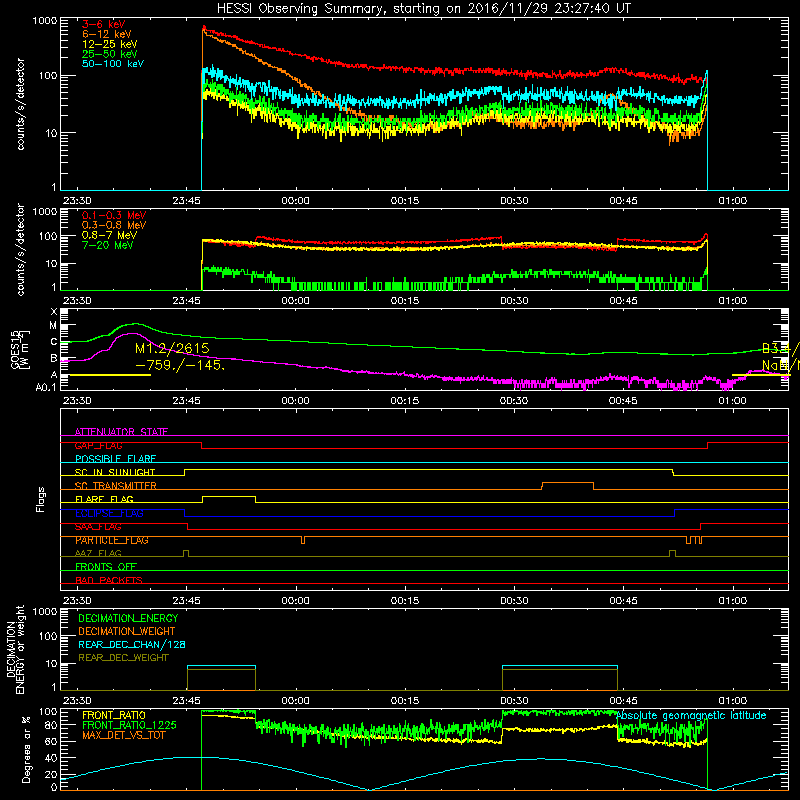Click the Degrees or % axis label
This screenshot has height=800, width=800.
pos(26,749)
